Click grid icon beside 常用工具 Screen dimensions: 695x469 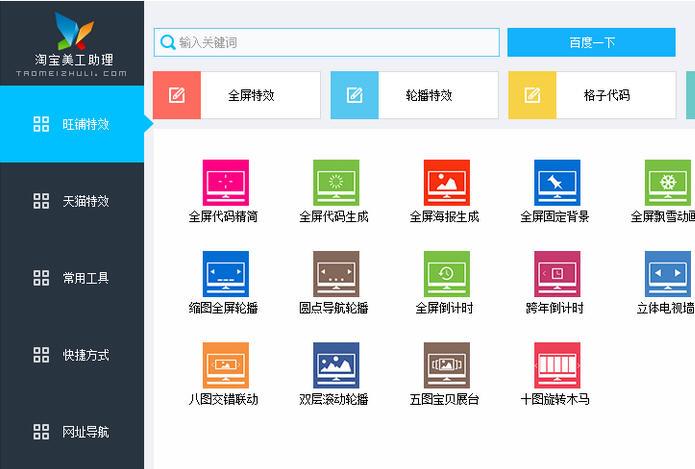(41, 278)
